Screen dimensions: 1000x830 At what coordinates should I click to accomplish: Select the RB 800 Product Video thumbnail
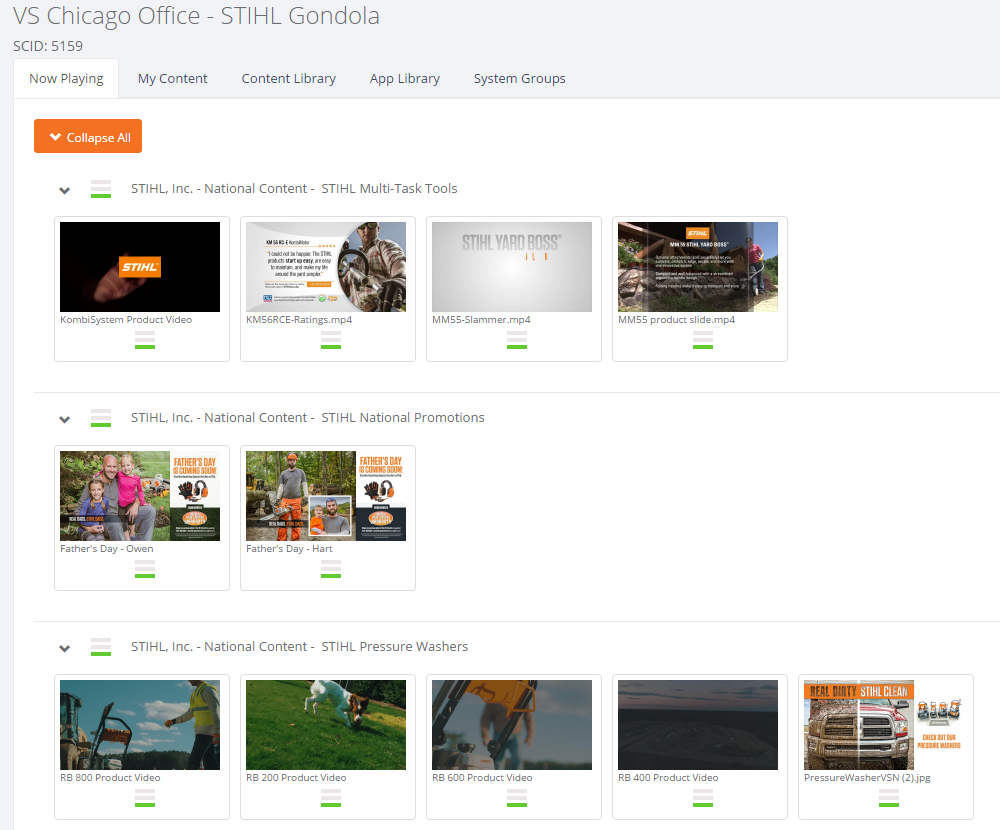140,725
